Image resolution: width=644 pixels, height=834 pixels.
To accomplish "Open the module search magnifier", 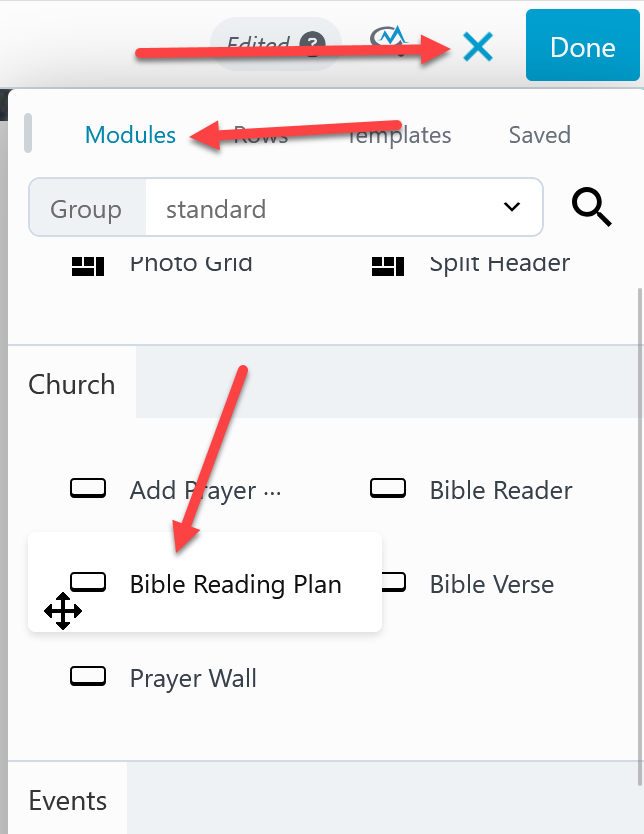I will [591, 208].
